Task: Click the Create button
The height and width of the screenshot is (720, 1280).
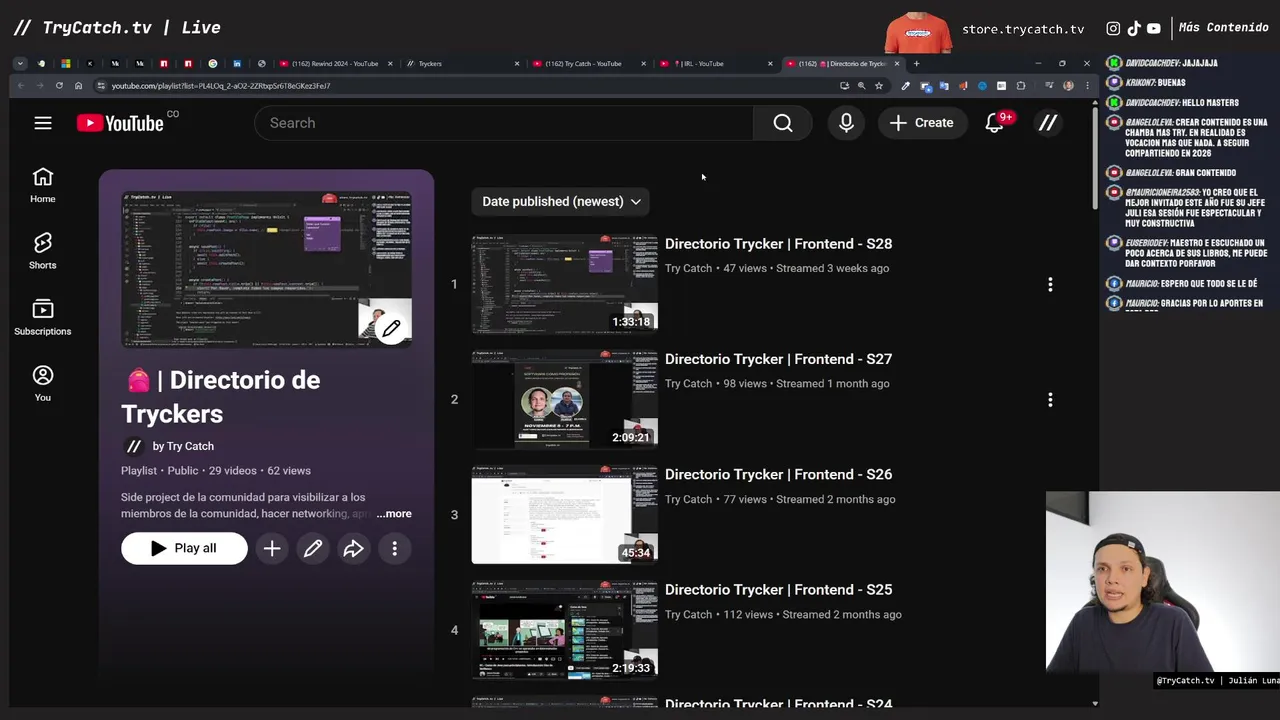Action: point(922,123)
